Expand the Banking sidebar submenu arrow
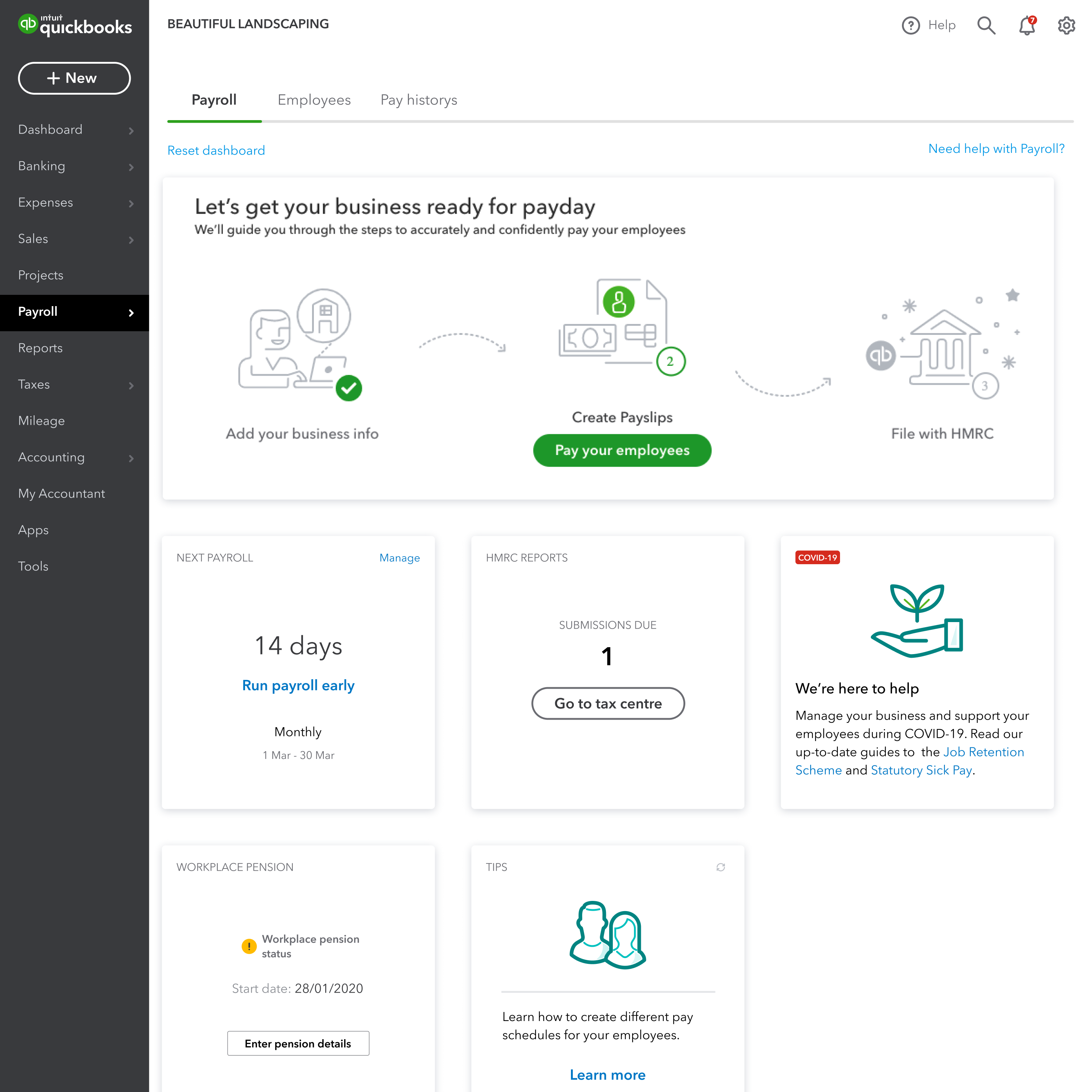 click(x=131, y=167)
